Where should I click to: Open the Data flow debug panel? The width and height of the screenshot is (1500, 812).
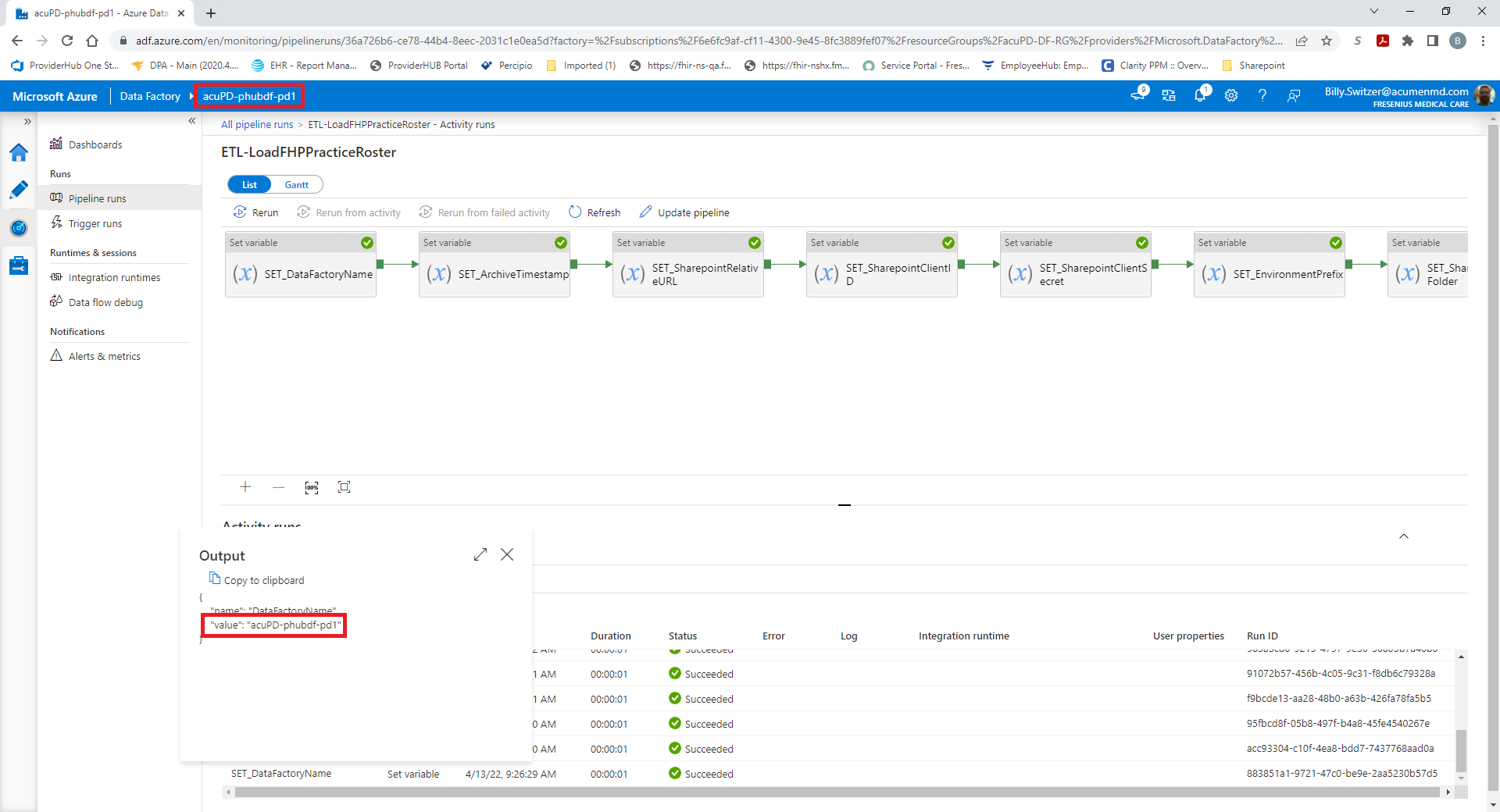(105, 302)
